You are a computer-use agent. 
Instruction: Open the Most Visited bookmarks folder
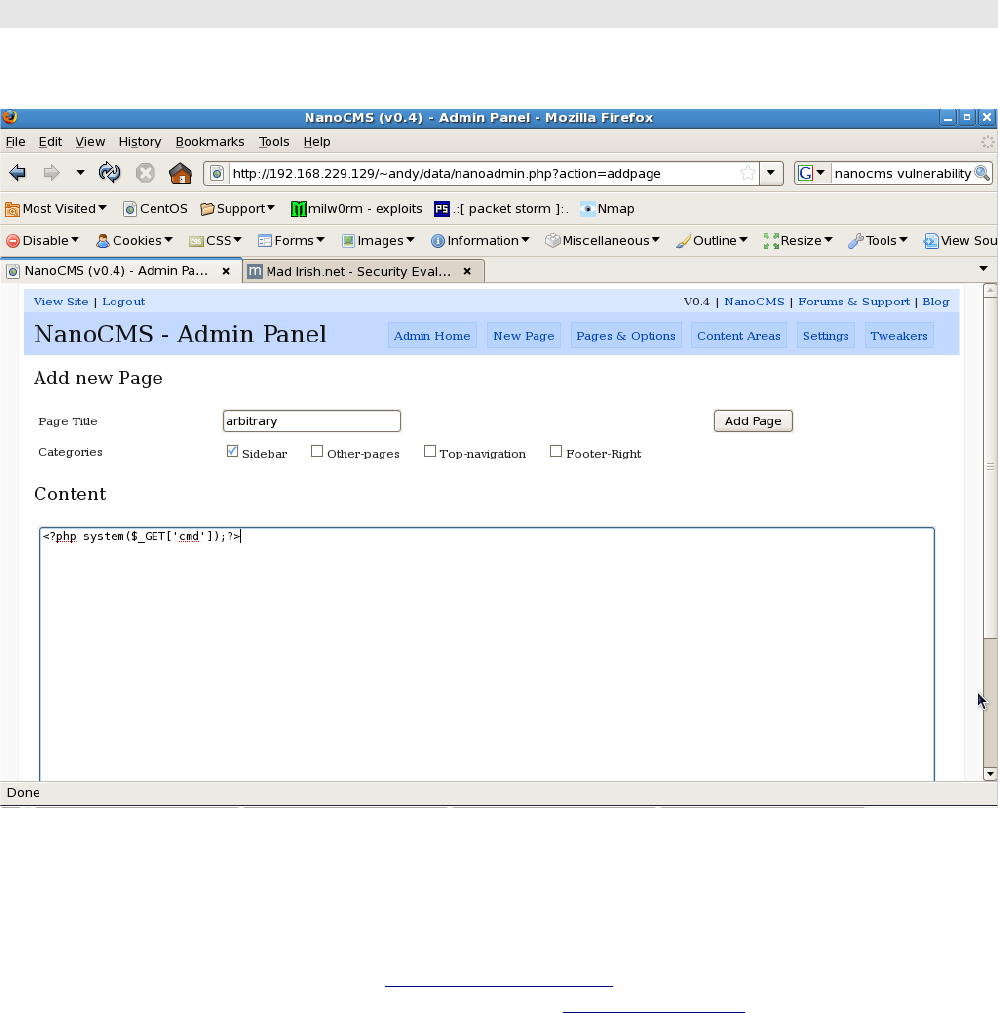pos(56,209)
